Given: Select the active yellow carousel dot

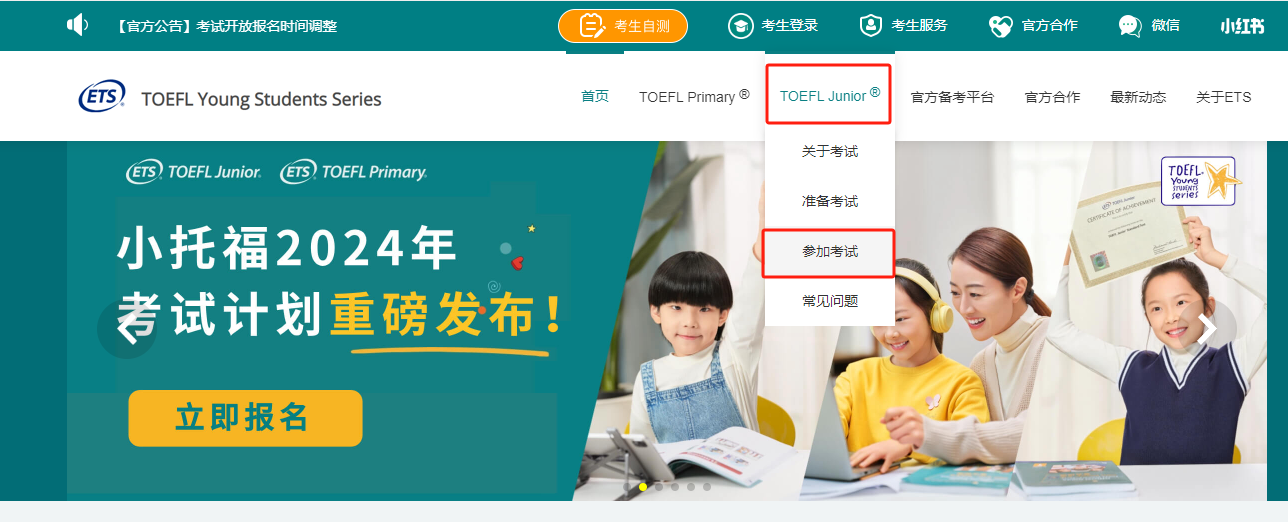Looking at the screenshot, I should 643,487.
